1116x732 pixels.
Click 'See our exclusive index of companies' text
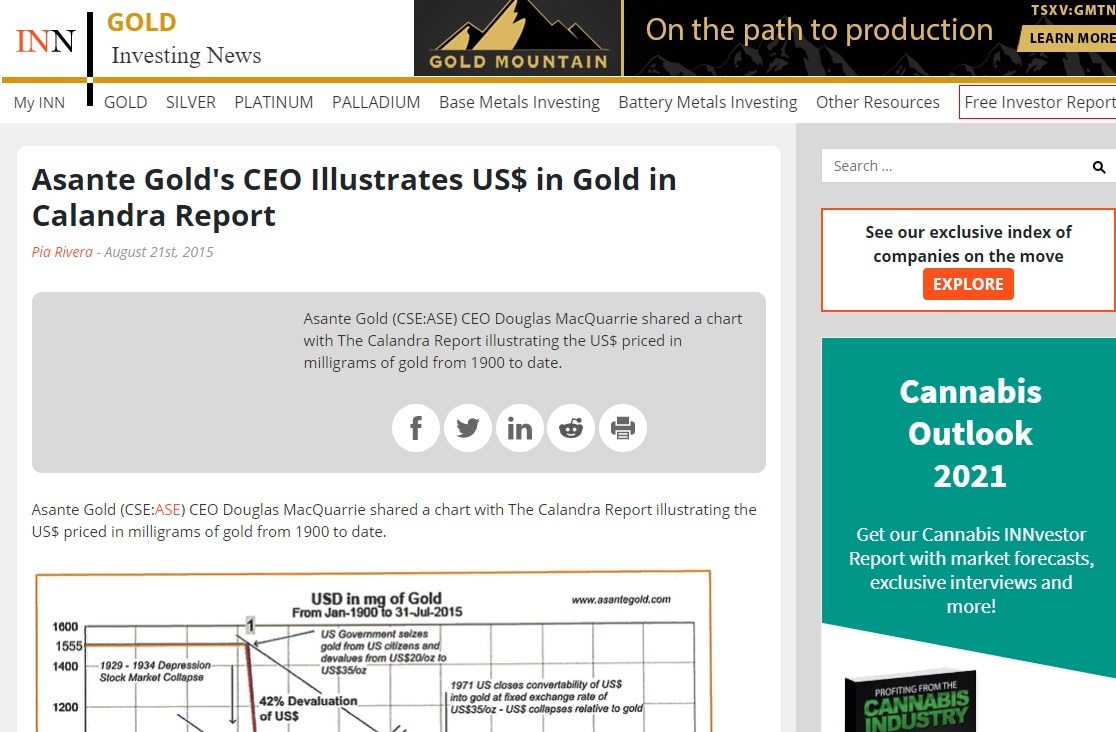tap(968, 244)
